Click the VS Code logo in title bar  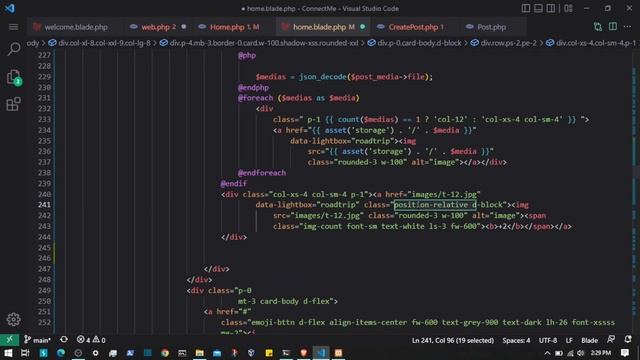coord(9,8)
